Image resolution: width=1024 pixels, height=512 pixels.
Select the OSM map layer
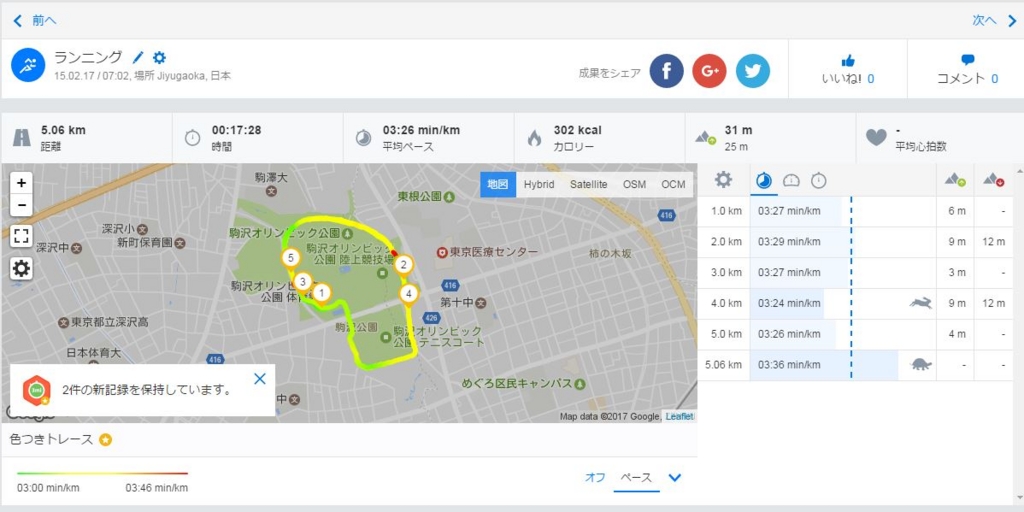(634, 185)
